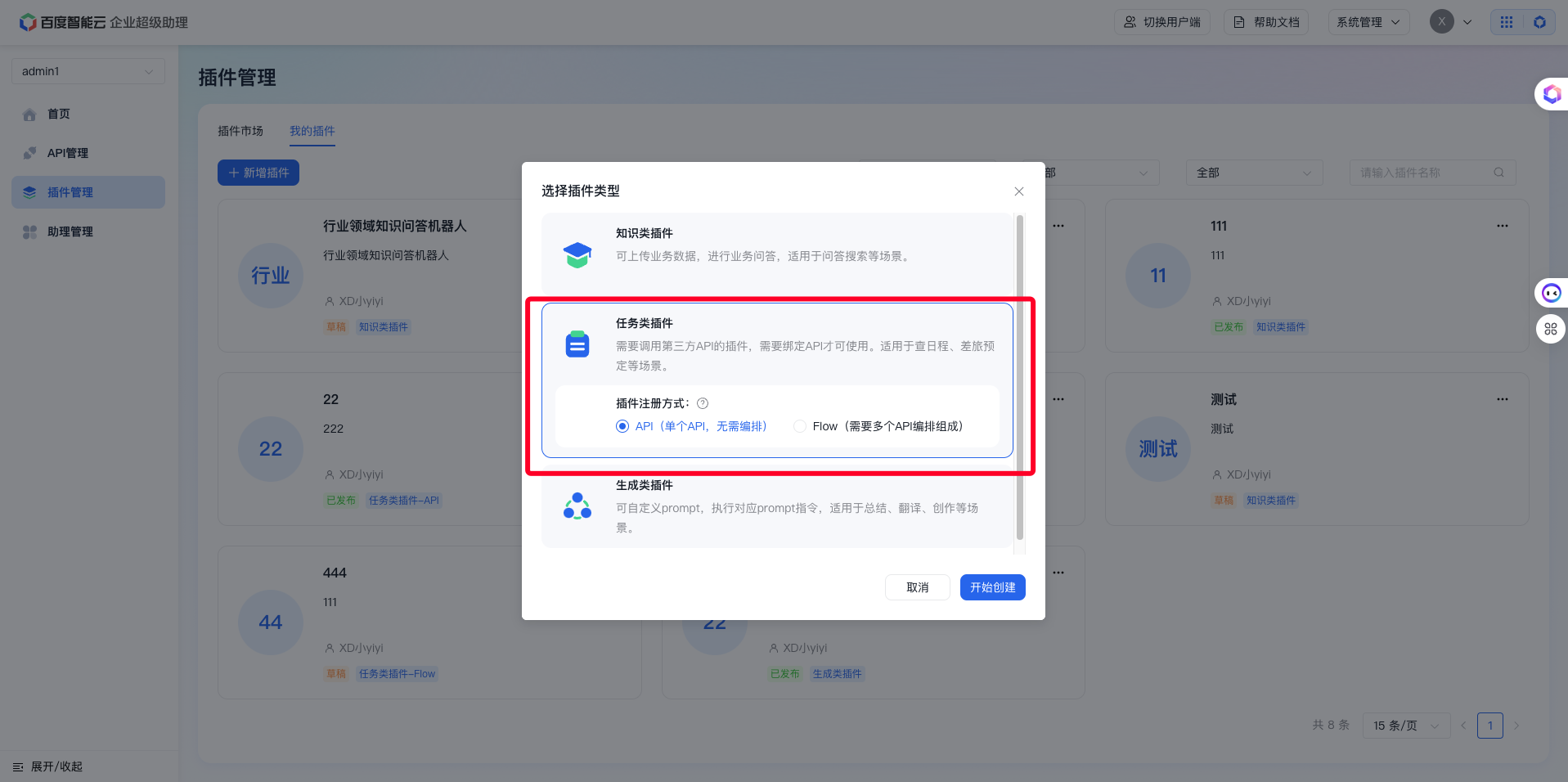This screenshot has height=782, width=1568.
Task: Switch to the 插件市场 tab
Action: tap(240, 131)
